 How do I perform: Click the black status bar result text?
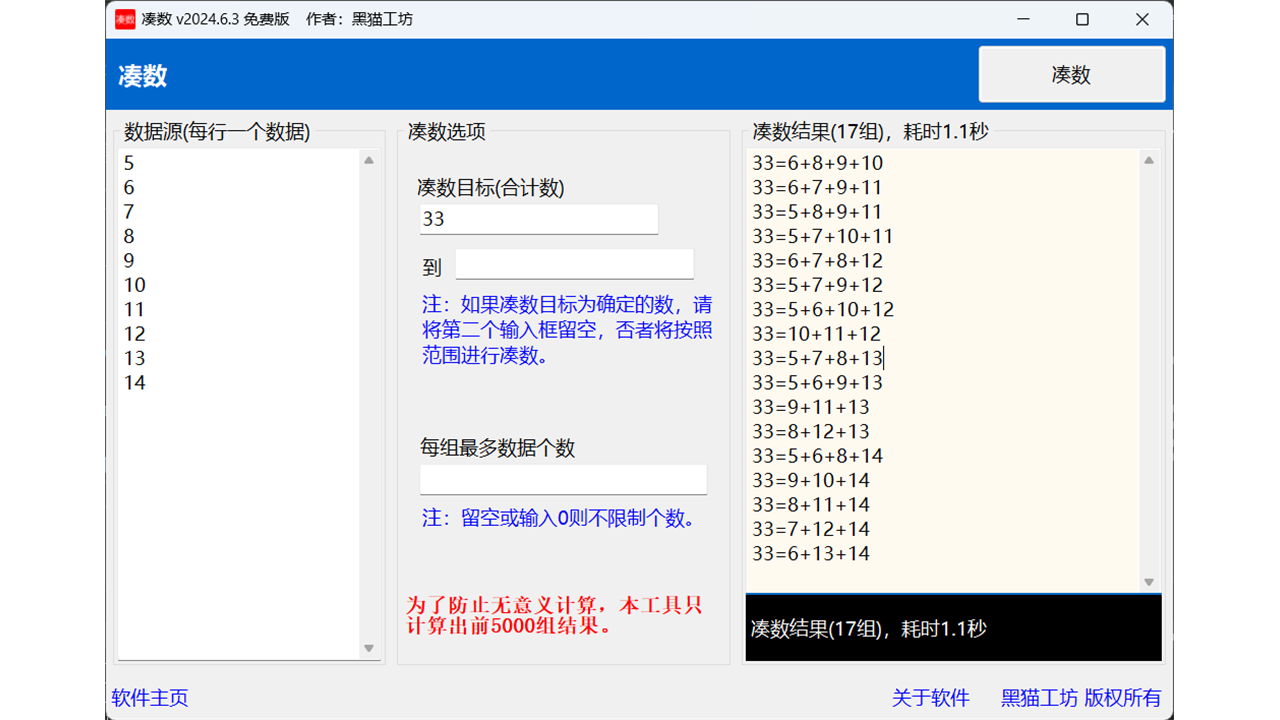868,629
